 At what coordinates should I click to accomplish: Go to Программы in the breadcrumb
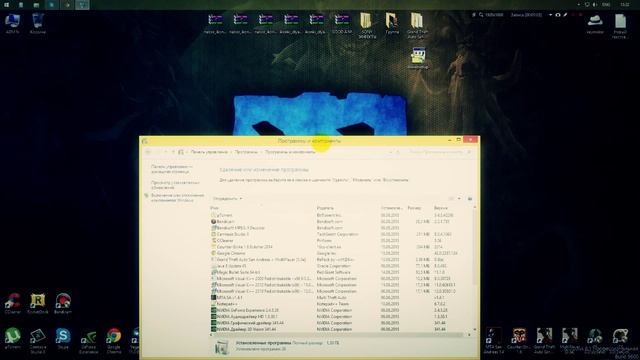click(x=246, y=152)
